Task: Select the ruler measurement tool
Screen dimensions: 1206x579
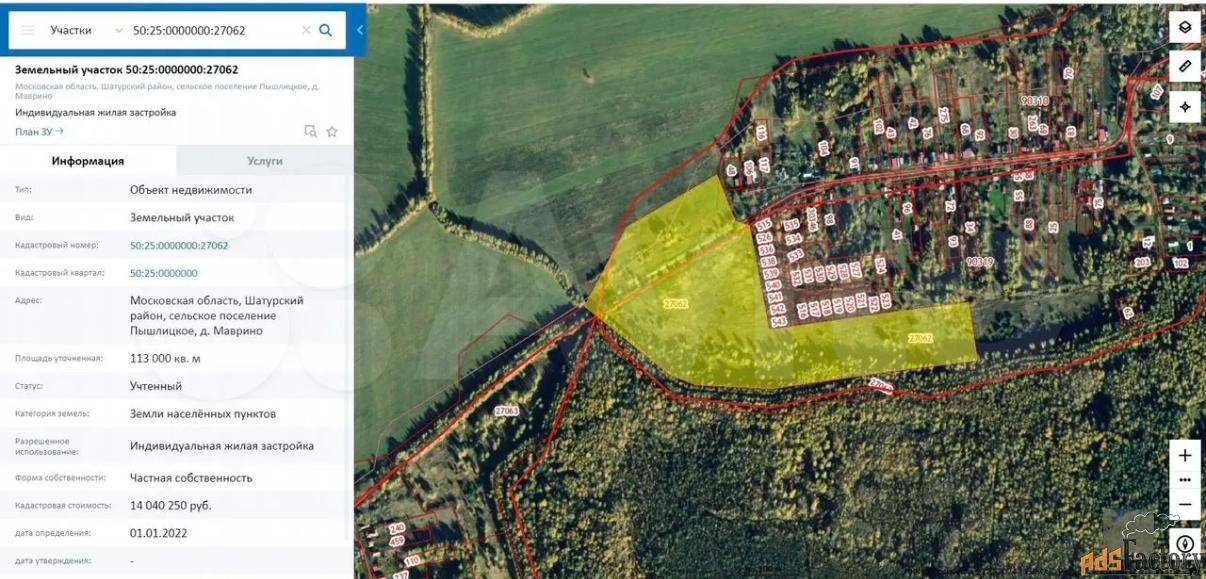Action: click(x=1185, y=66)
